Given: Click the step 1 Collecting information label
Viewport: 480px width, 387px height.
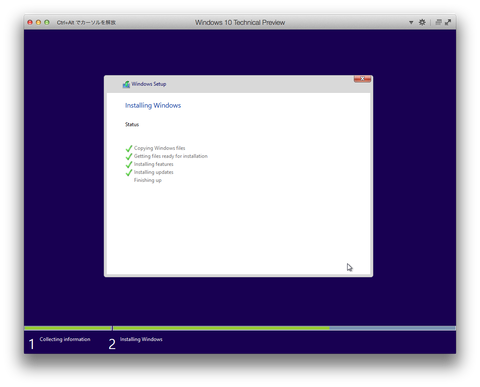Looking at the screenshot, I should (65, 339).
